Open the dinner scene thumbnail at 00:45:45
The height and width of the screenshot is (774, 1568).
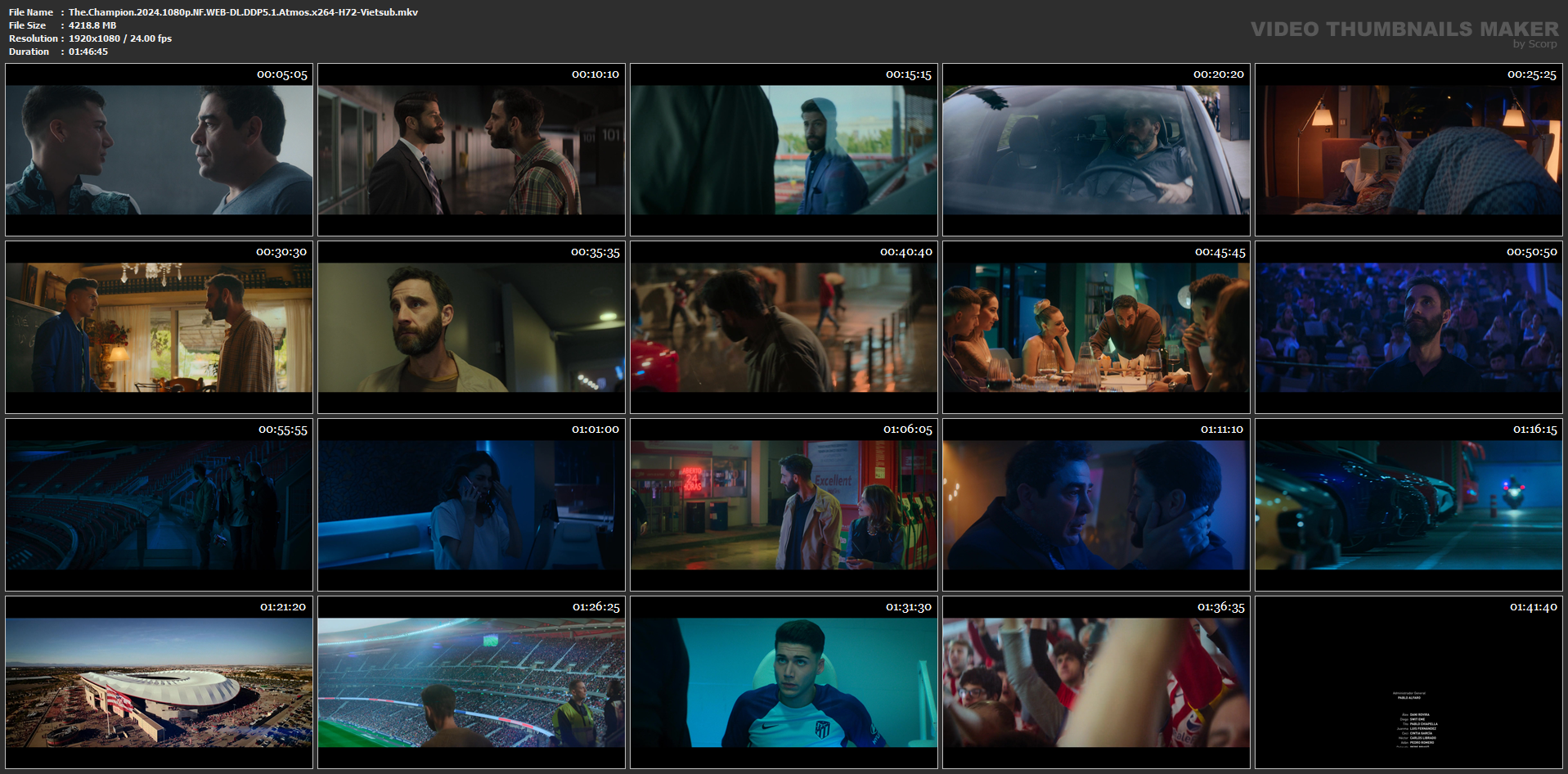tap(1096, 327)
